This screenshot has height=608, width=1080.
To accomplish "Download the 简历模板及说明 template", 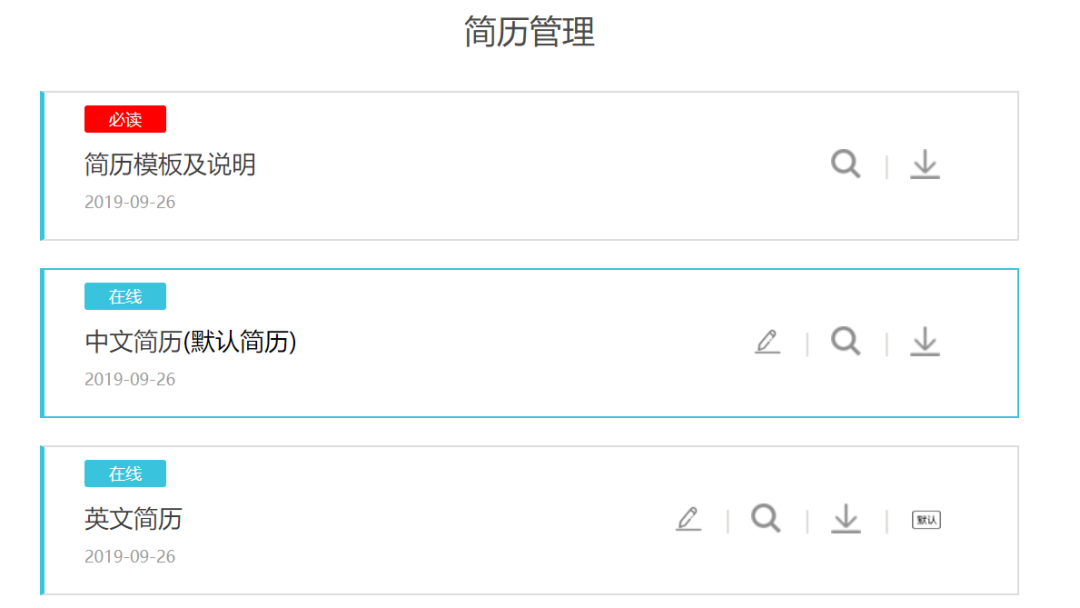I will pos(924,165).
